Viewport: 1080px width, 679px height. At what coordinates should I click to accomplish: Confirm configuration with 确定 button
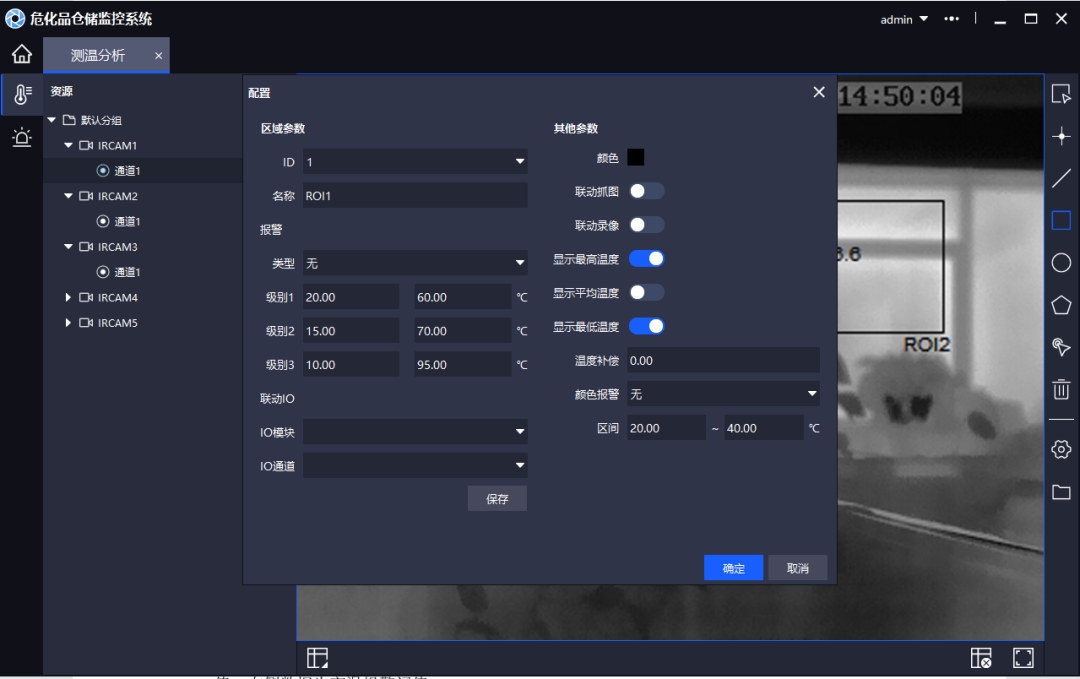[x=733, y=567]
